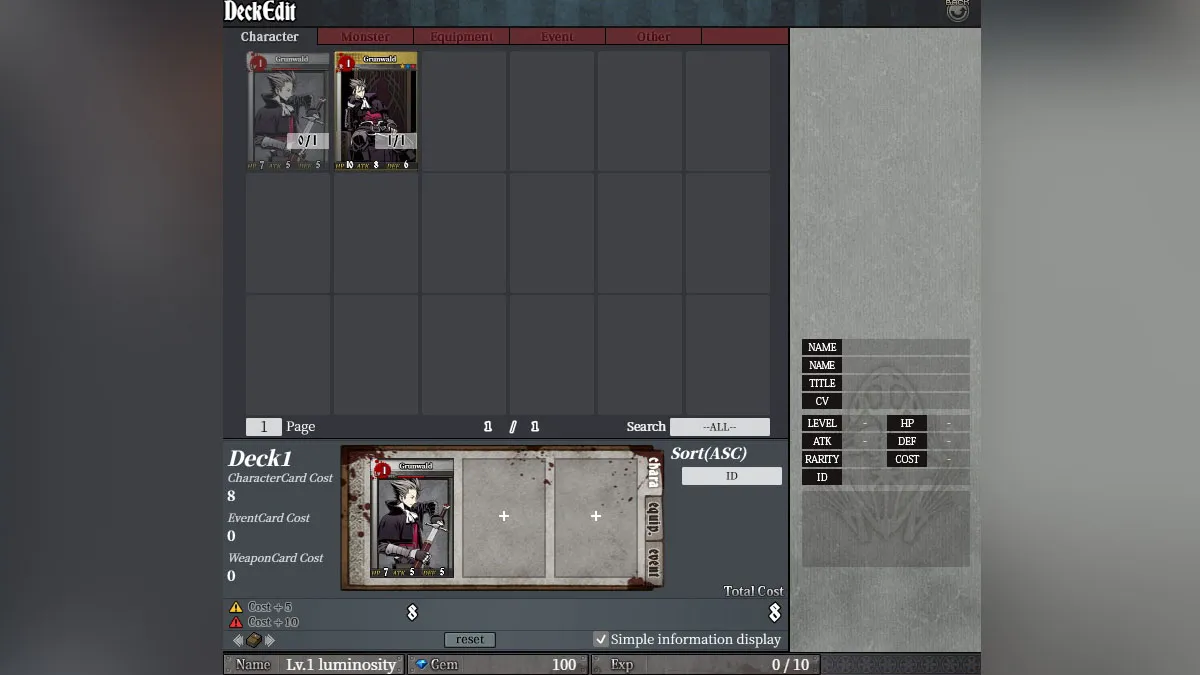Add card to second deck slot

coord(504,517)
